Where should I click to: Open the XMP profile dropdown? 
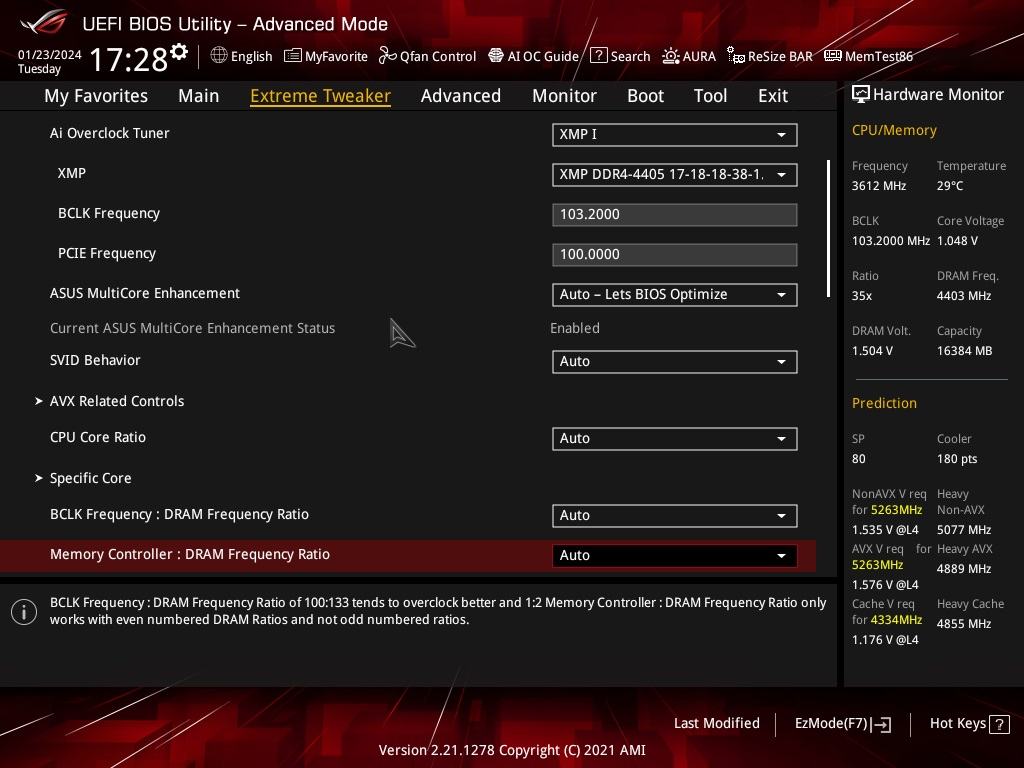[675, 174]
